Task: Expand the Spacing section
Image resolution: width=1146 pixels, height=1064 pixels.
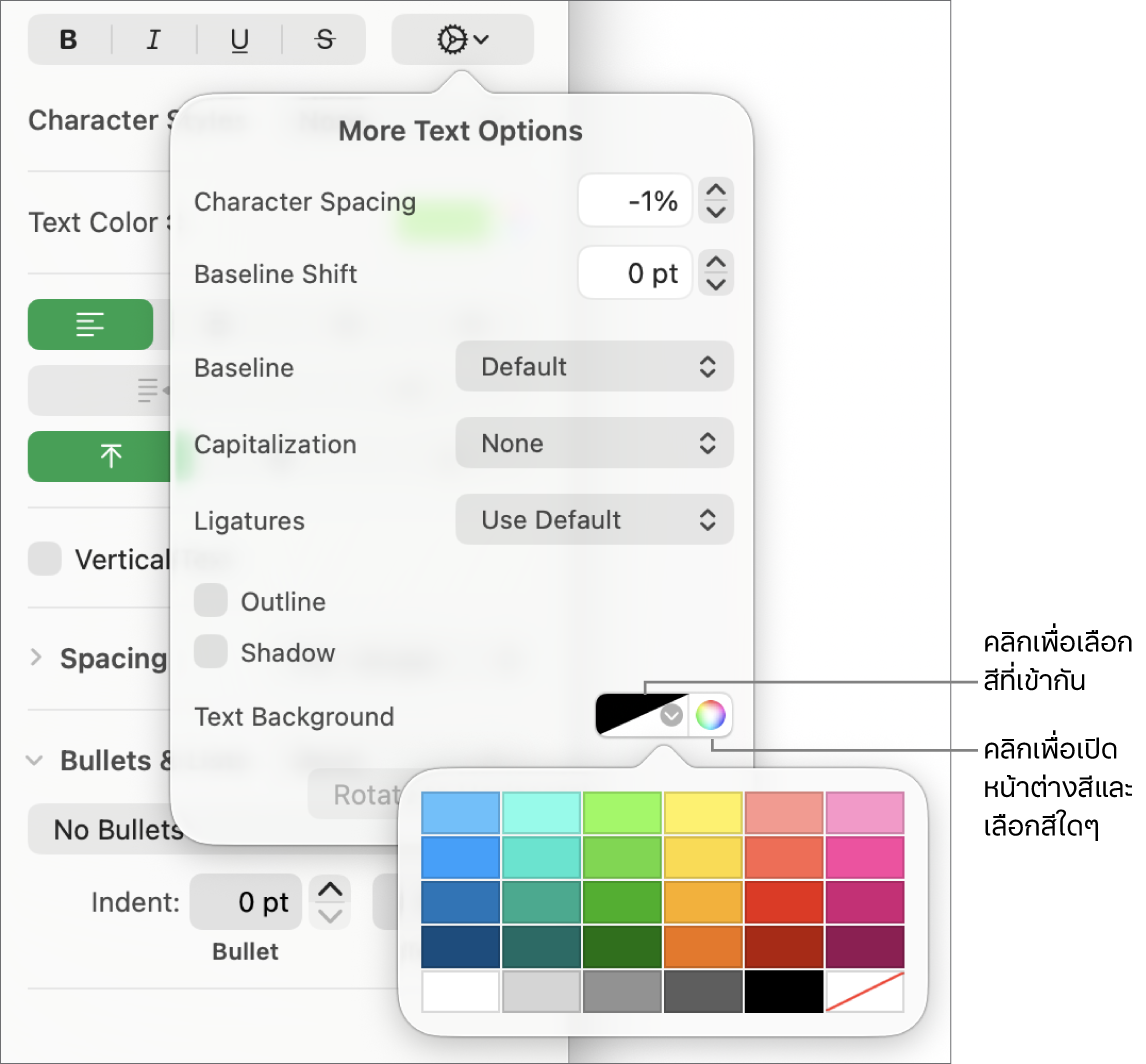Action: click(x=36, y=658)
